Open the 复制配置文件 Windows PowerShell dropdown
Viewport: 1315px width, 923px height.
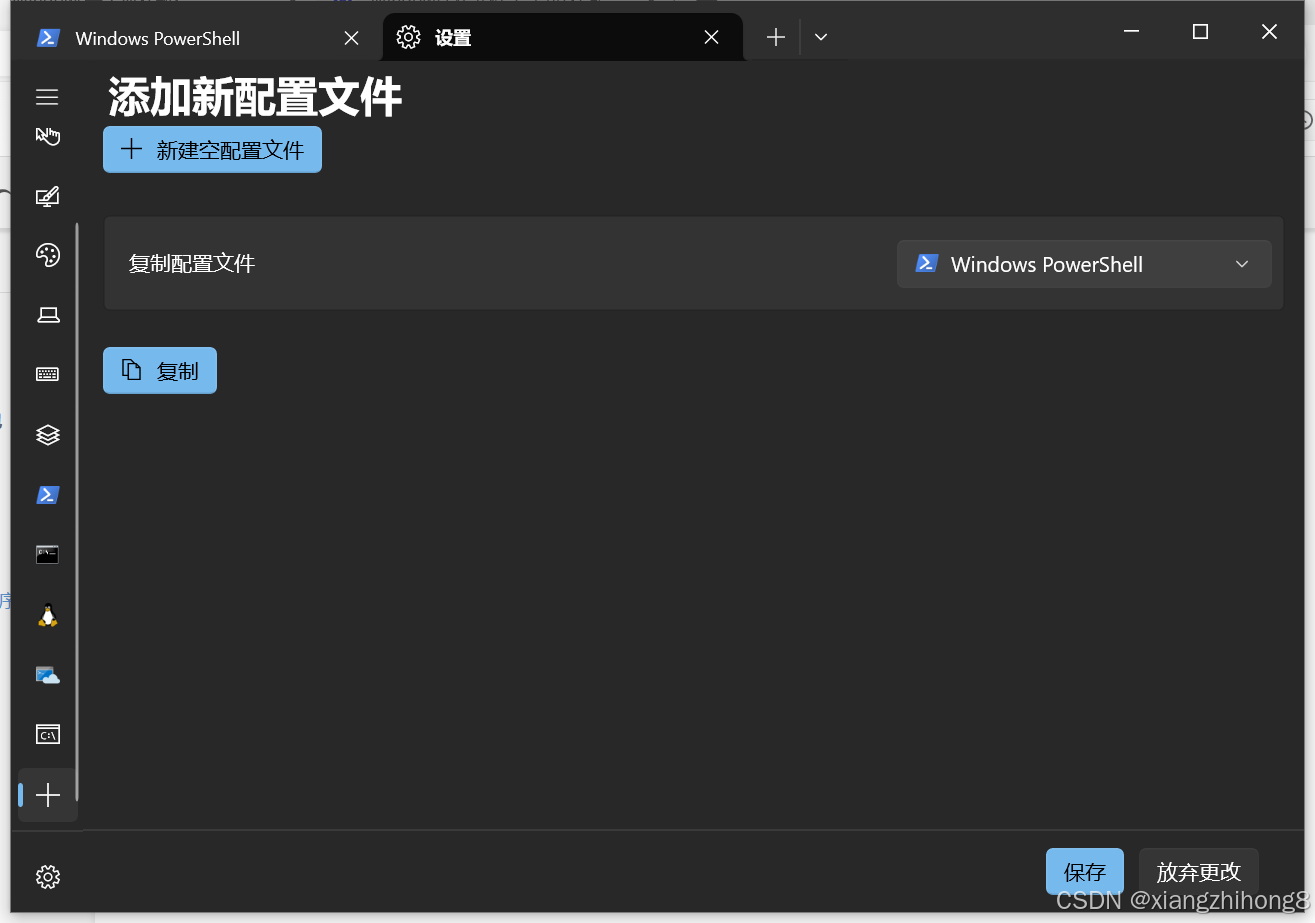tap(1084, 264)
